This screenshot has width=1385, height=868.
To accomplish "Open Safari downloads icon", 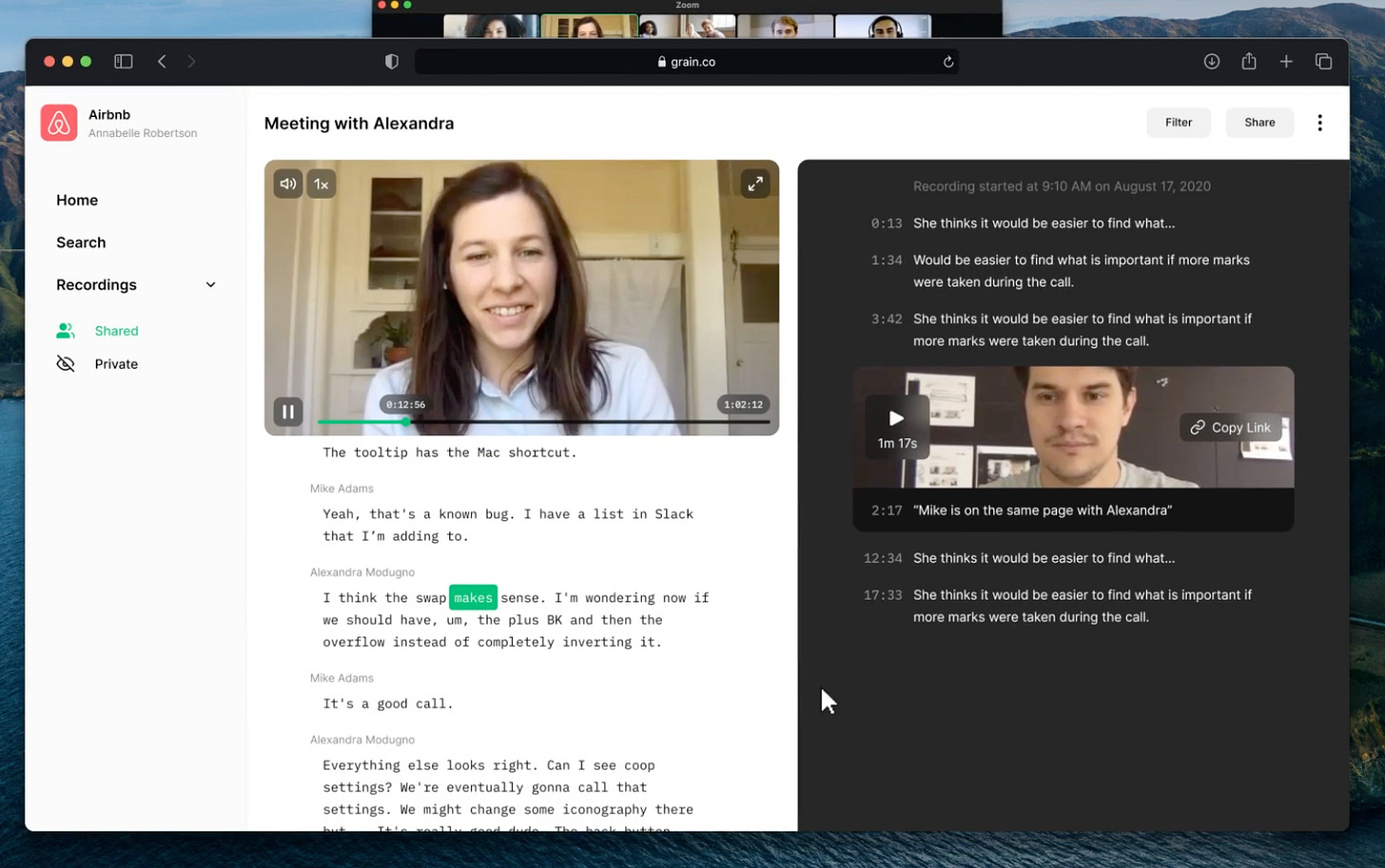I will coord(1211,61).
